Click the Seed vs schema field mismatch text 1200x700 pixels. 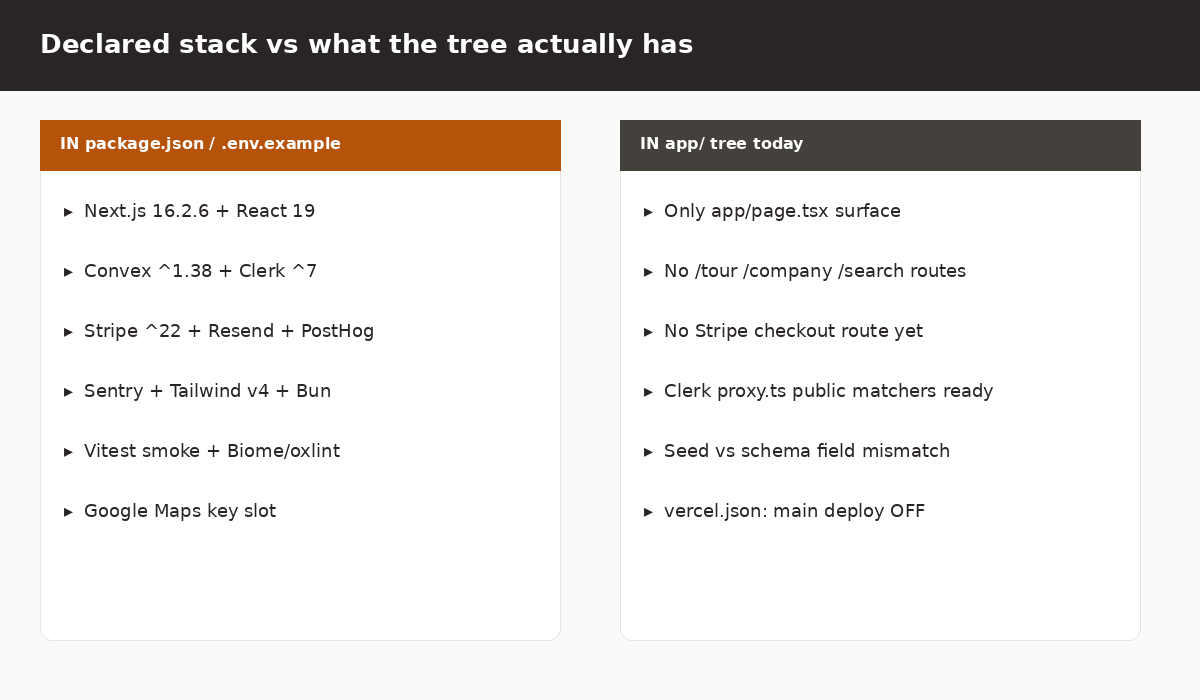click(x=807, y=451)
